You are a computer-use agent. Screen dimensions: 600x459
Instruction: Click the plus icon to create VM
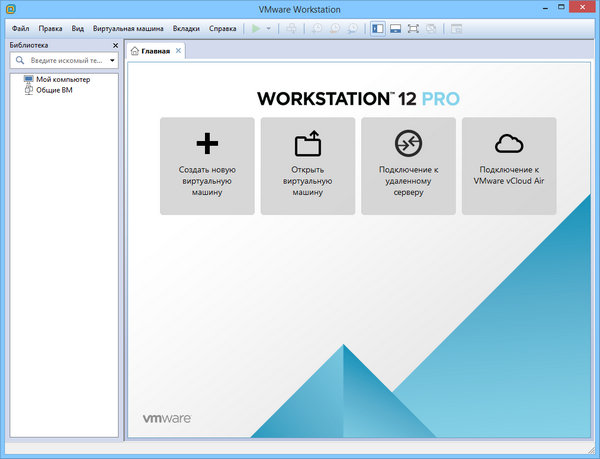206,143
